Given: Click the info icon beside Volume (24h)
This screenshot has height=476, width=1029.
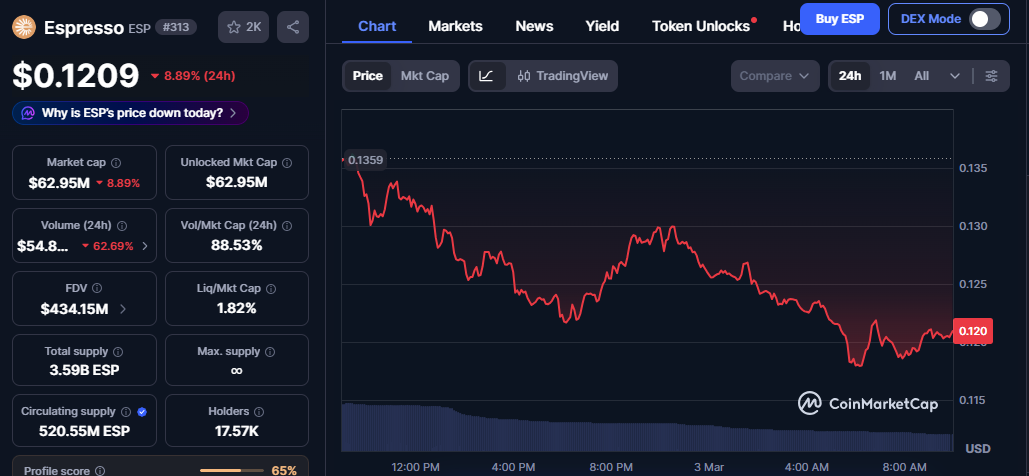Looking at the screenshot, I should coord(122,225).
